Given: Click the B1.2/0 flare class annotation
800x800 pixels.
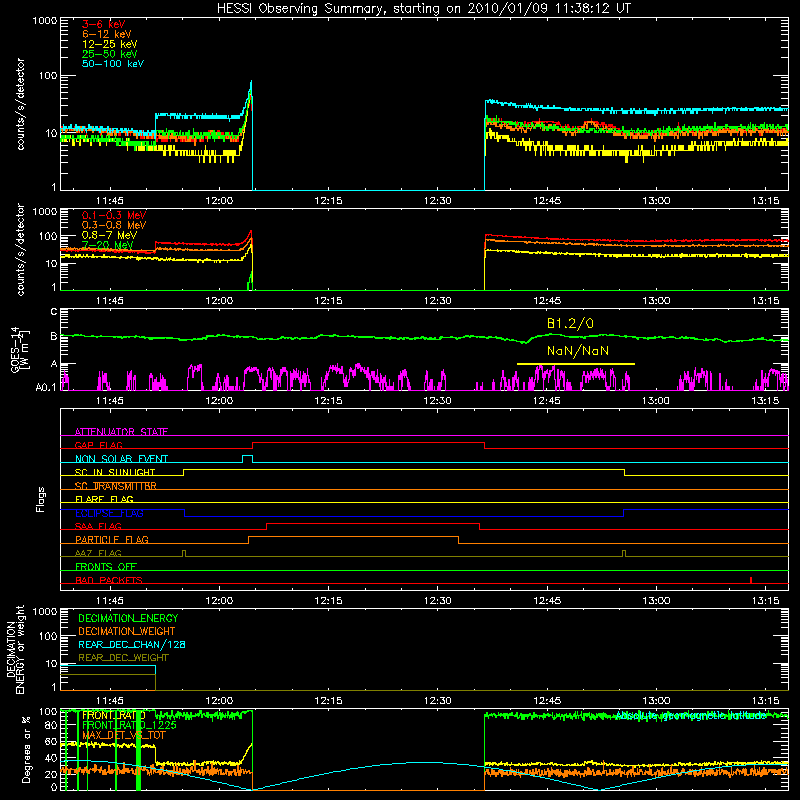Looking at the screenshot, I should pyautogui.click(x=570, y=323).
